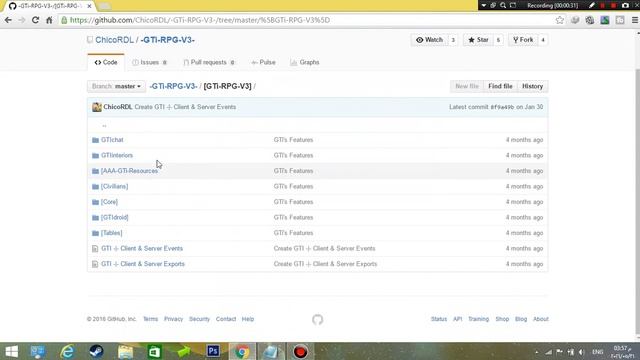Viewport: 640px width, 360px height.
Task: Switch to the Code tab
Action: pos(106,62)
